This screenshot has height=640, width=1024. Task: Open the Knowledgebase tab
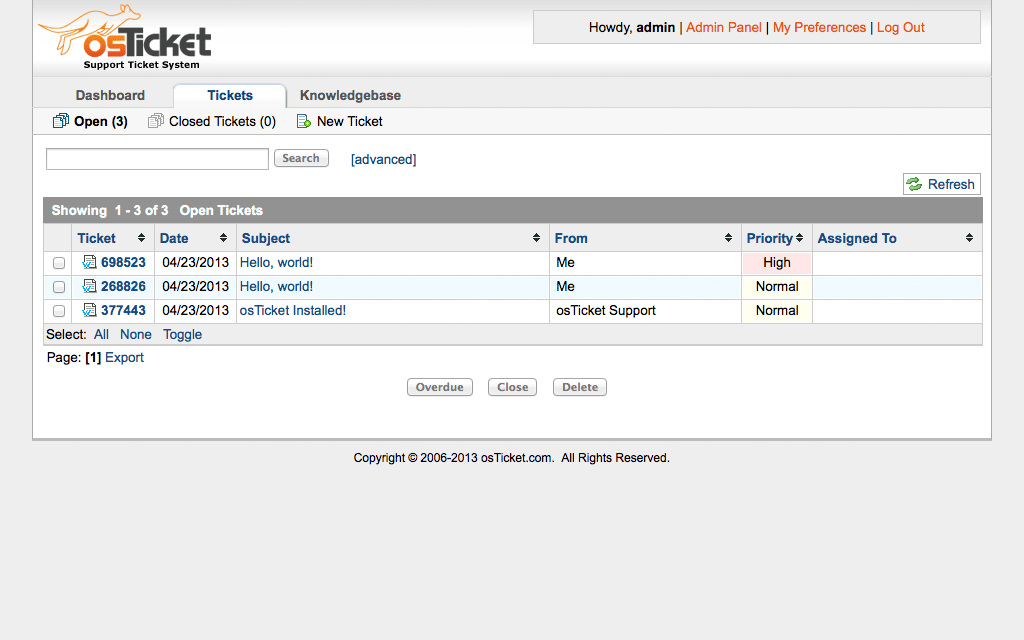tap(349, 95)
